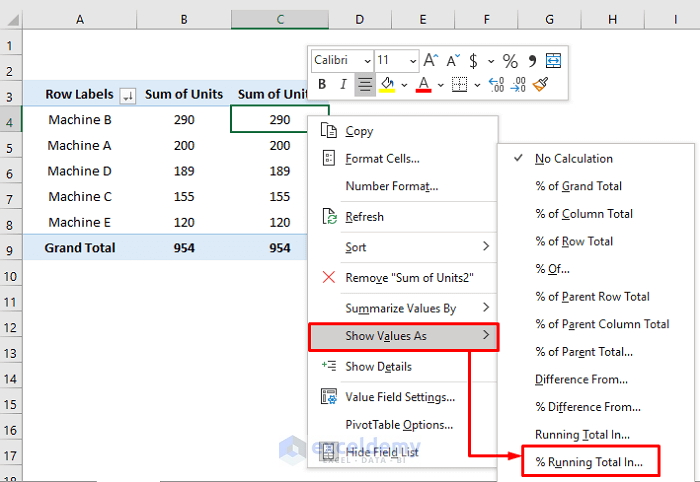This screenshot has height=482, width=700.
Task: Click the Decrease Font Size icon
Action: tap(453, 60)
